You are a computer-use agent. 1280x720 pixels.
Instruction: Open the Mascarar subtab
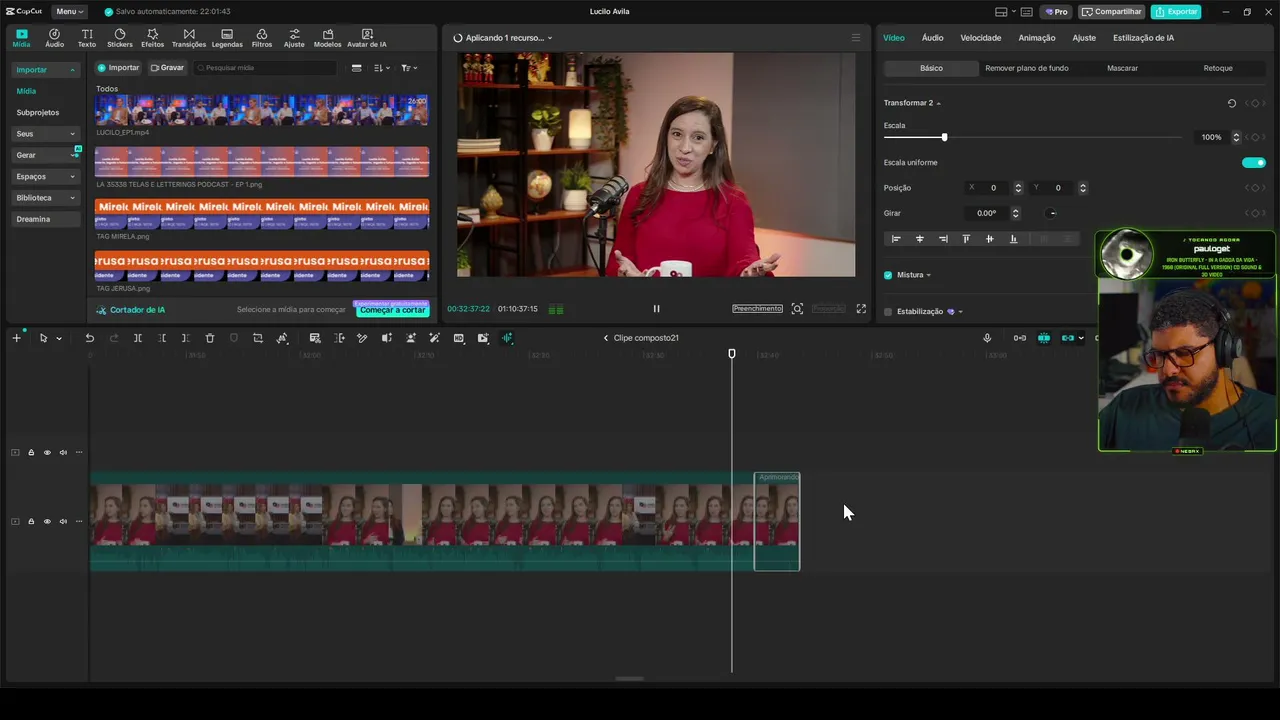(x=1122, y=68)
